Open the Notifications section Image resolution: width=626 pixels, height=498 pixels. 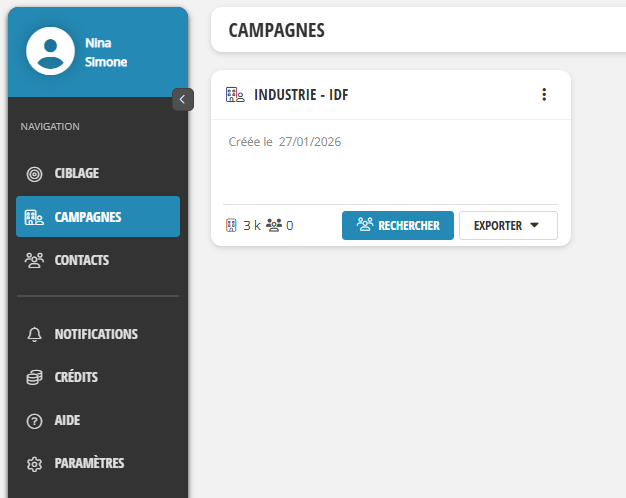click(x=98, y=334)
